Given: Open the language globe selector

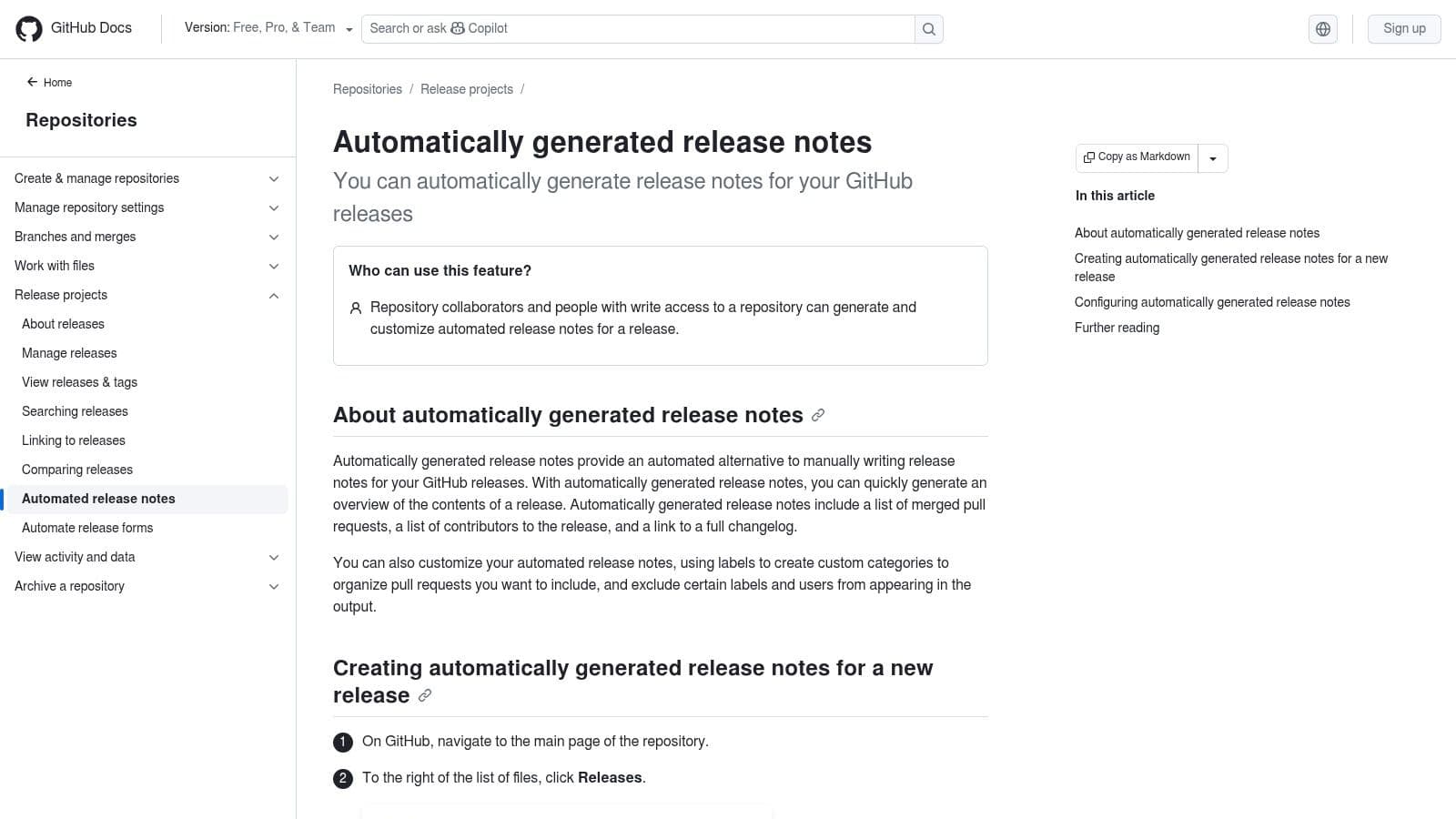Looking at the screenshot, I should coord(1323,29).
